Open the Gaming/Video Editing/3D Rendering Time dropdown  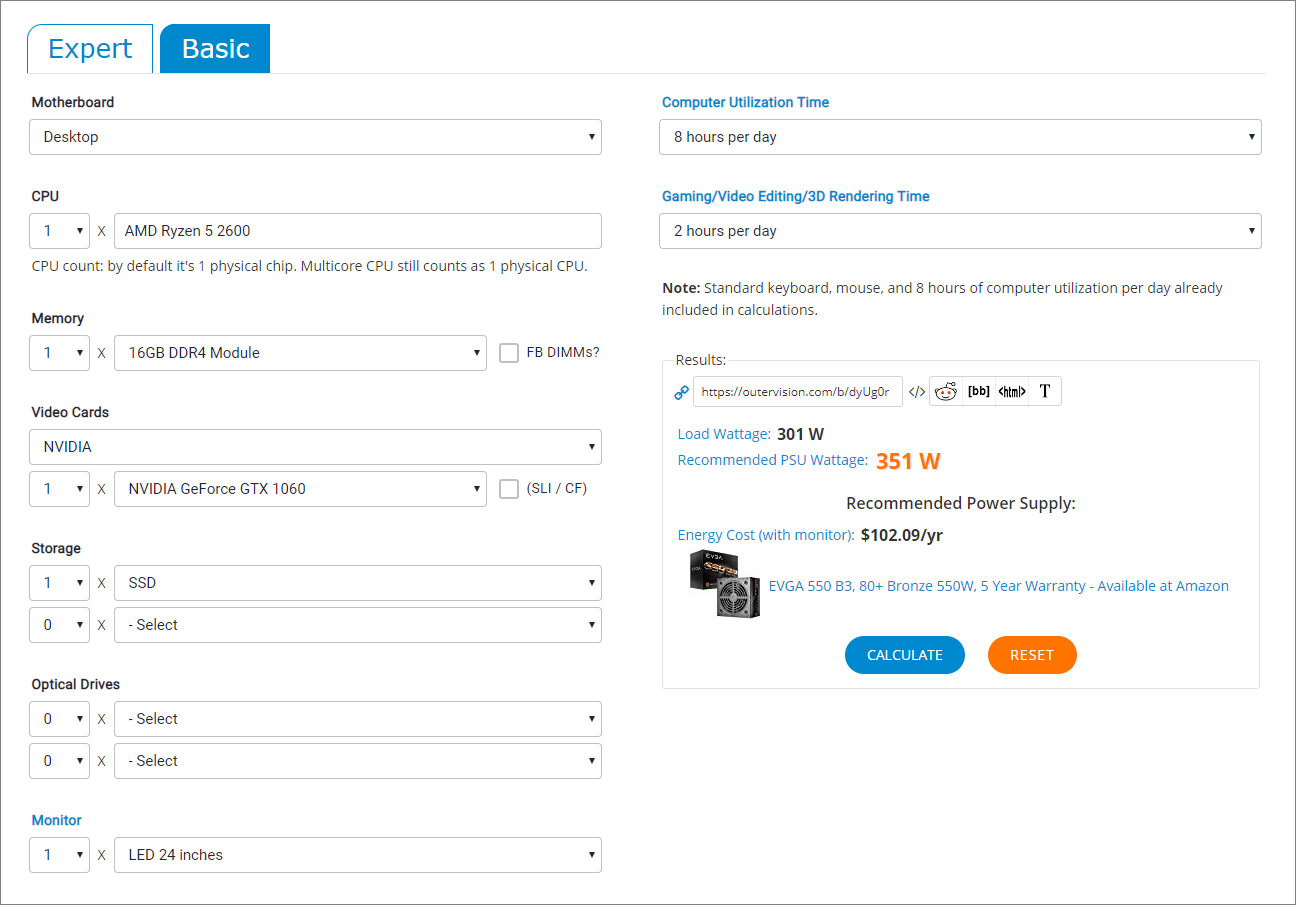[960, 231]
